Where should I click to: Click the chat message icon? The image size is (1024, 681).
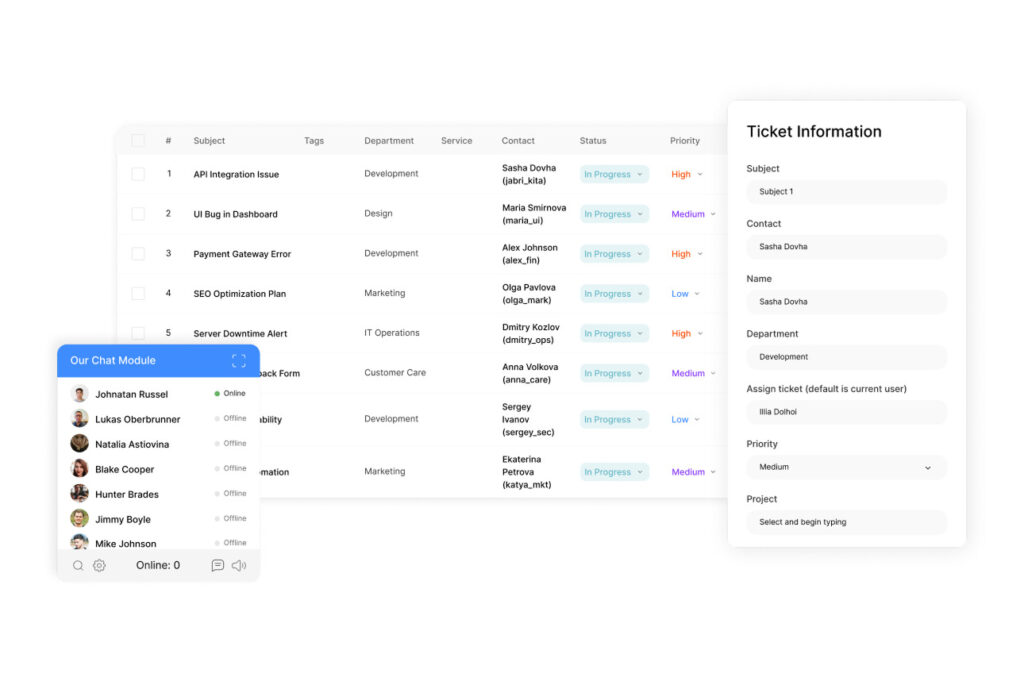click(x=217, y=566)
